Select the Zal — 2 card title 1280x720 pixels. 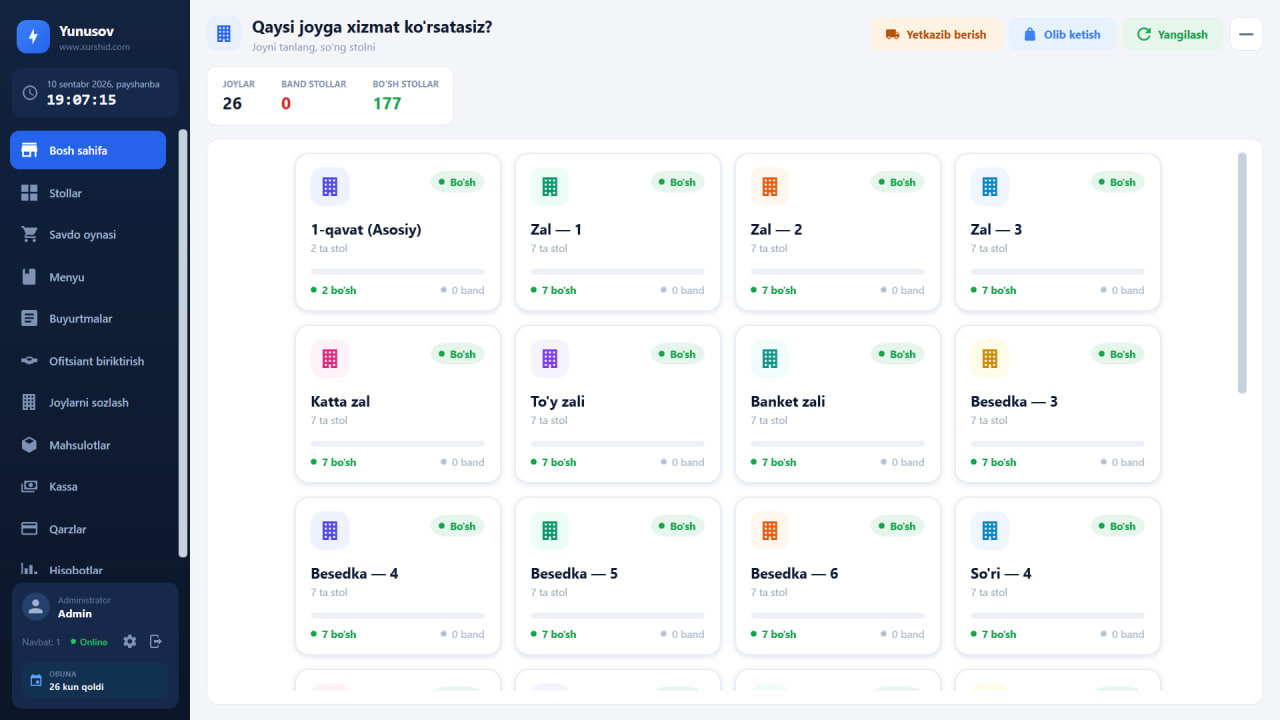point(776,229)
